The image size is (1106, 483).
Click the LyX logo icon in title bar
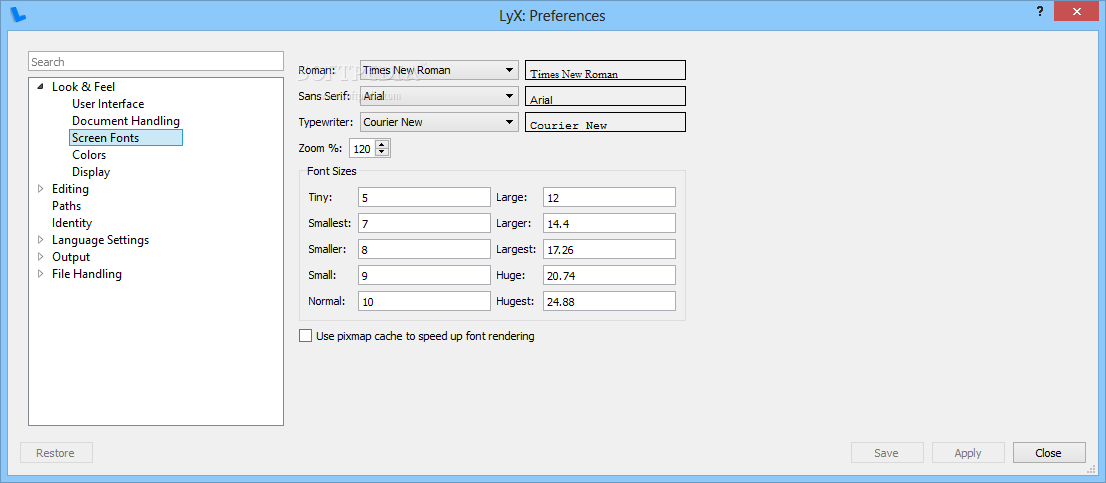coord(20,14)
